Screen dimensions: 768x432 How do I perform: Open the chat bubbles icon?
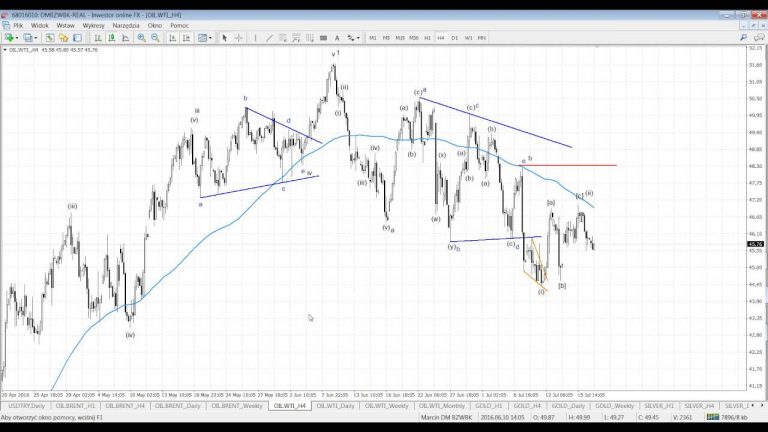pyautogui.click(x=759, y=37)
